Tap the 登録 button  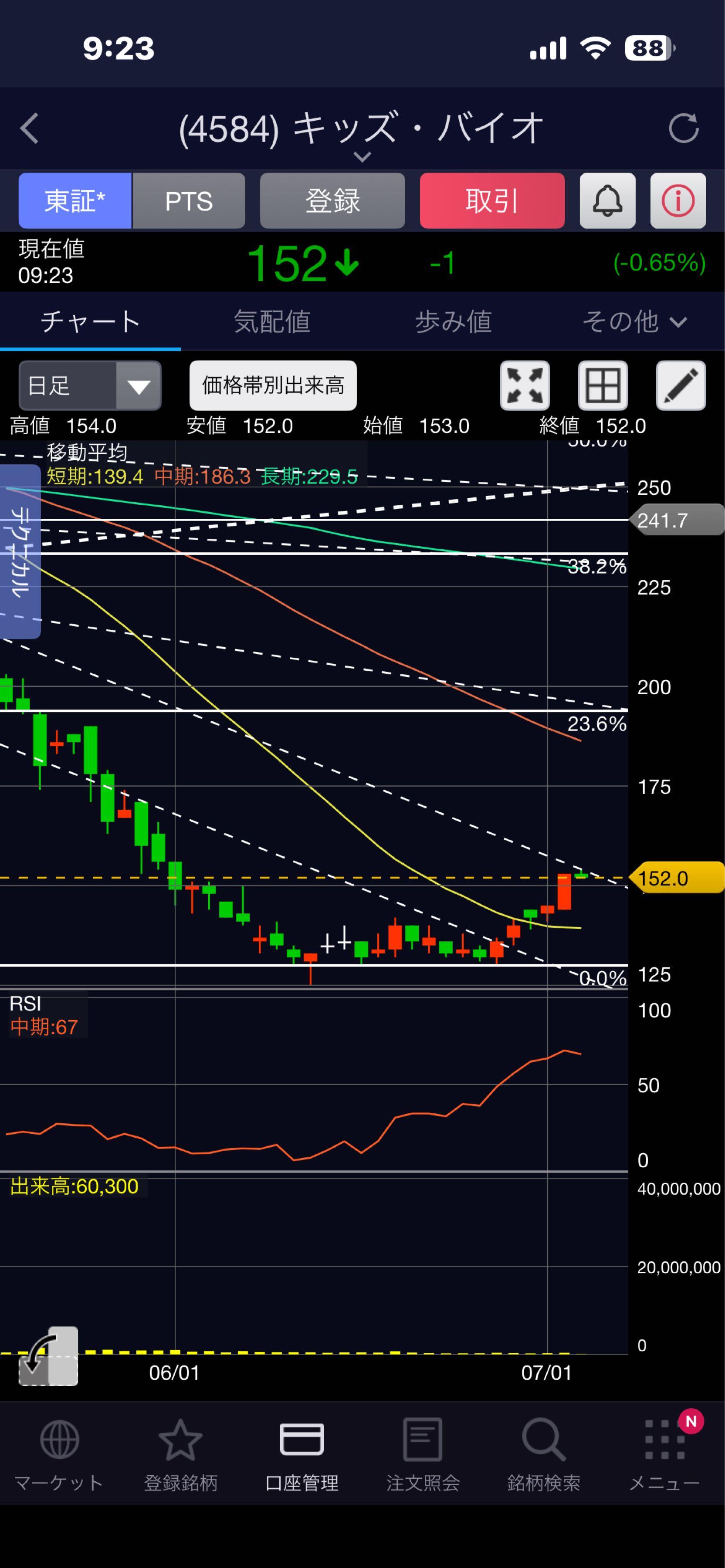(x=332, y=201)
